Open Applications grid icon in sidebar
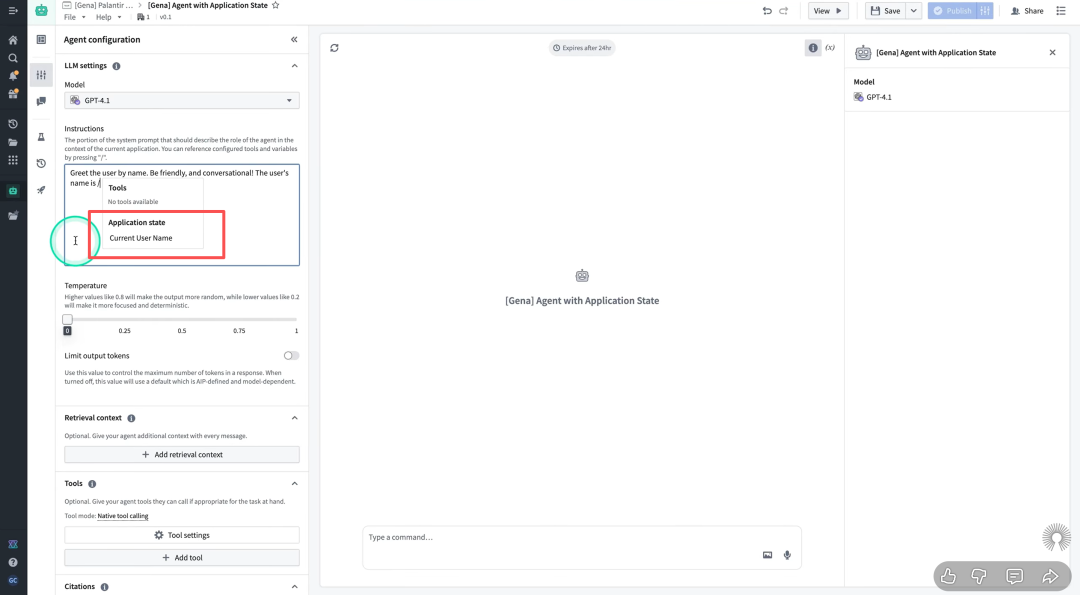 tap(12, 160)
